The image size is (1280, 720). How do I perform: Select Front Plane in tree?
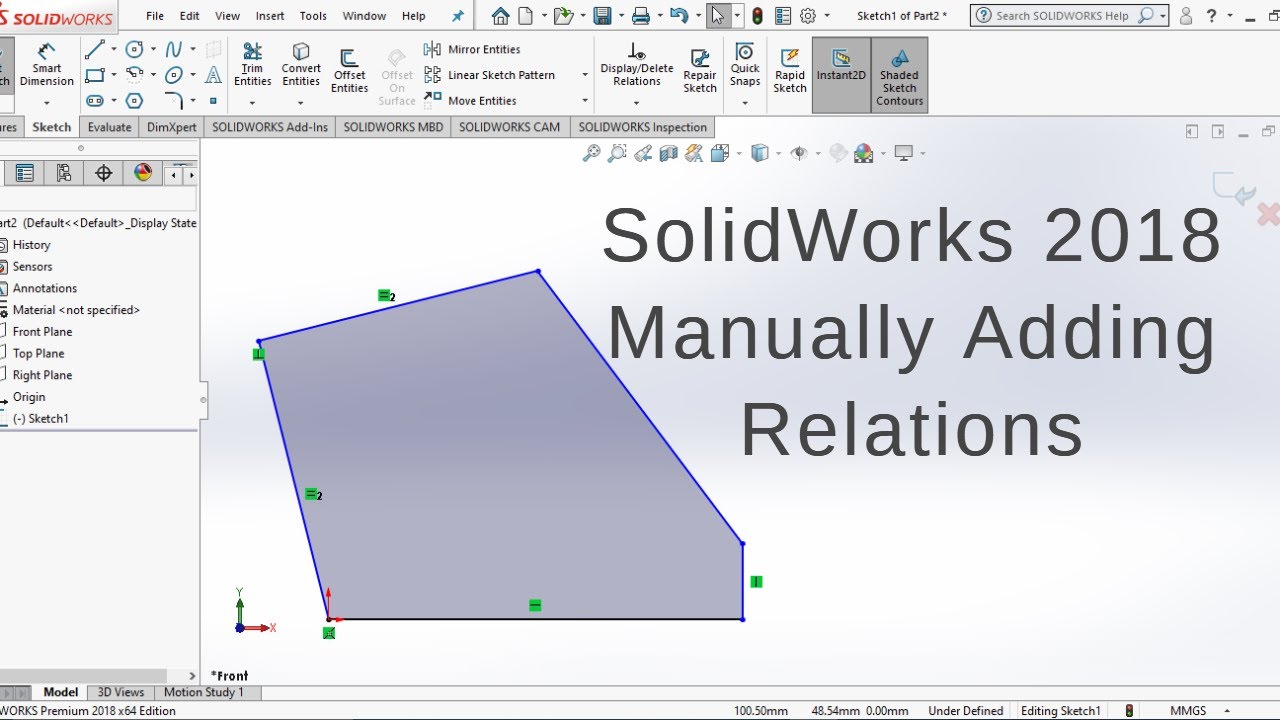[x=42, y=331]
